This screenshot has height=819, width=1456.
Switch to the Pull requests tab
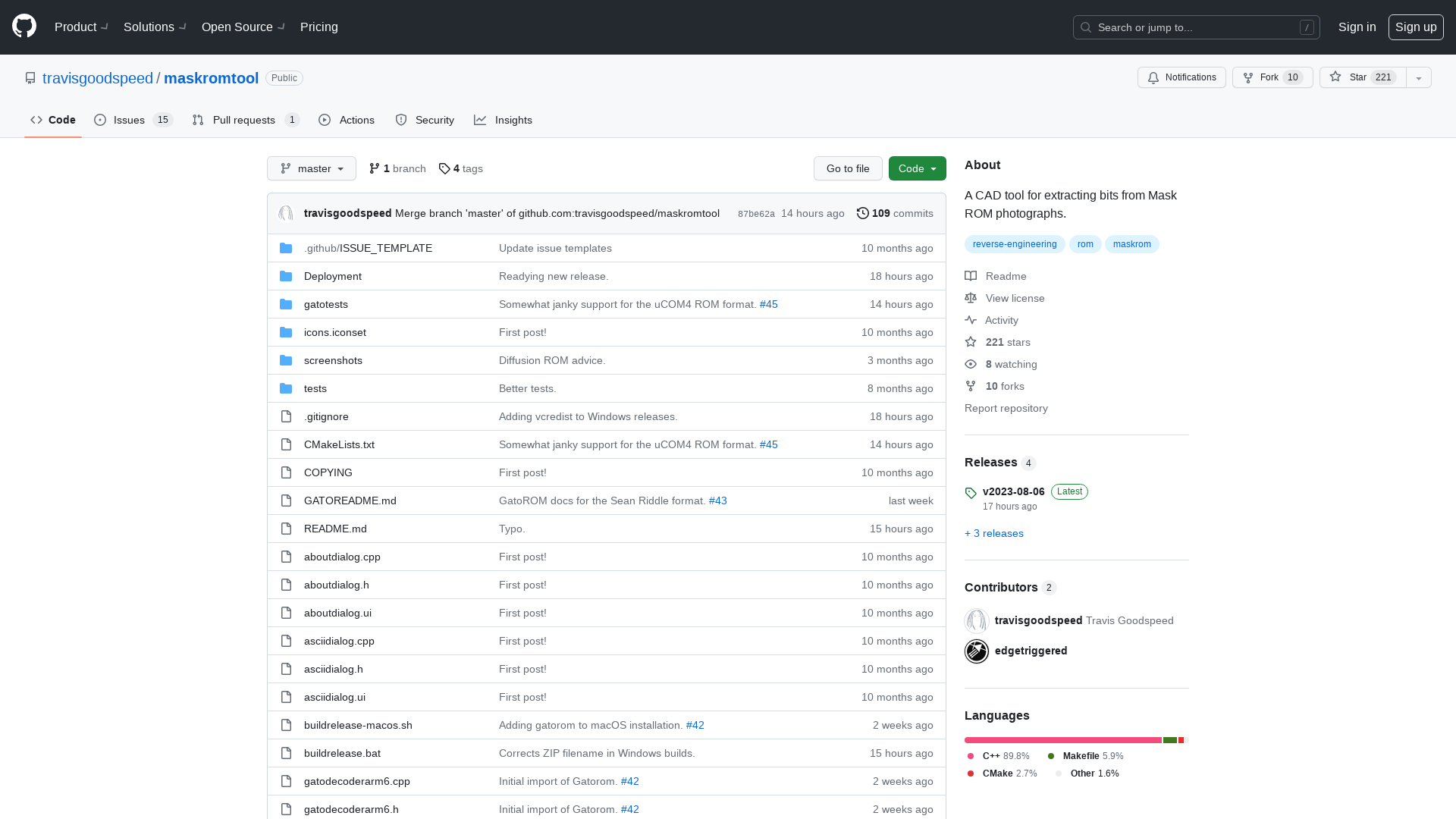pos(246,120)
